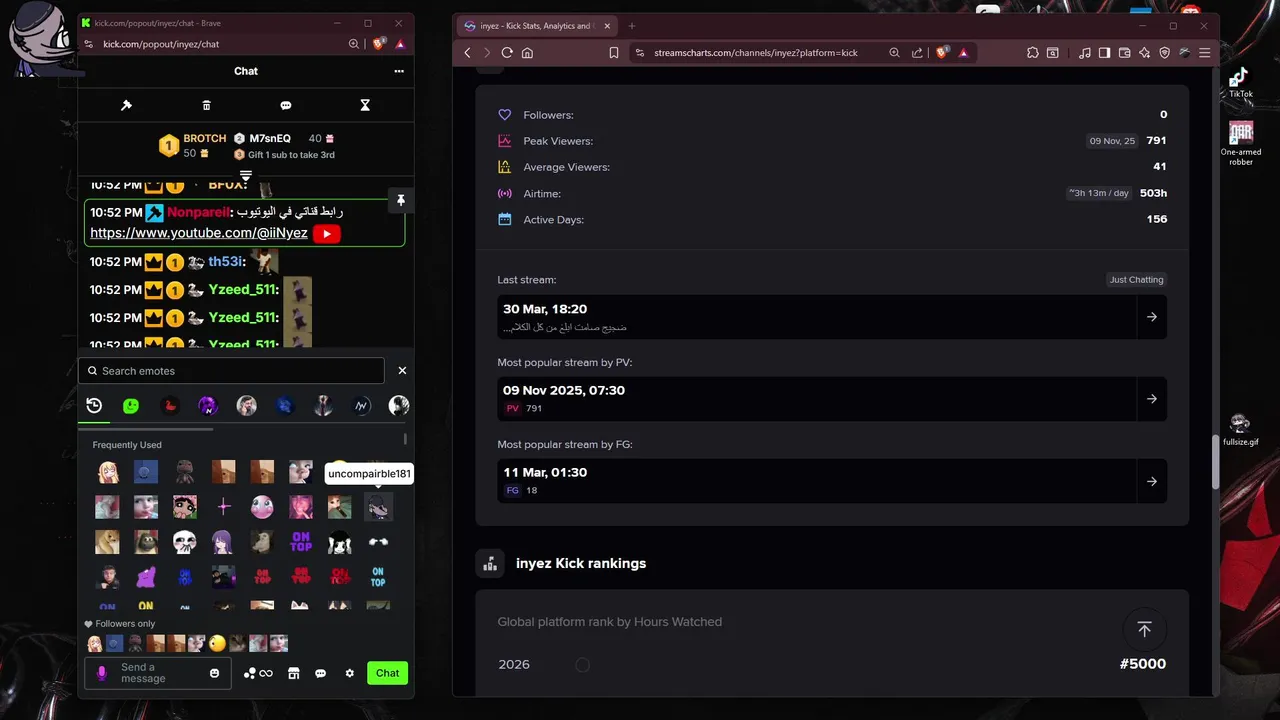Open the moderation hammer tool in chat

point(127,105)
